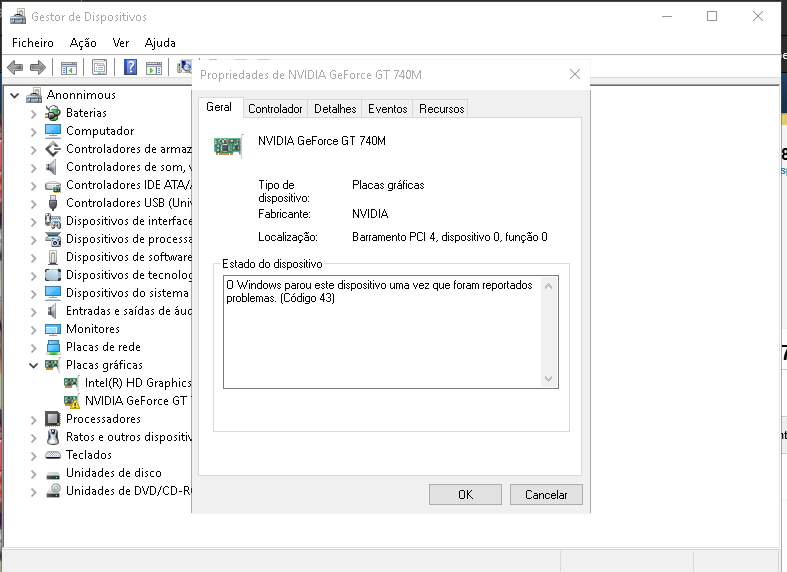Switch to the Controlador tab
This screenshot has height=572, width=787.
point(275,109)
